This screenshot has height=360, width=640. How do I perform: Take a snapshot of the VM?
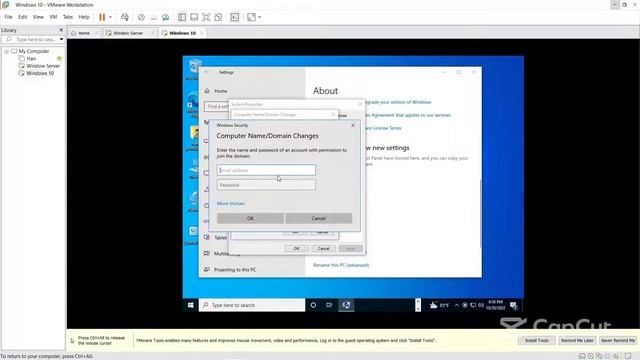pyautogui.click(x=141, y=17)
